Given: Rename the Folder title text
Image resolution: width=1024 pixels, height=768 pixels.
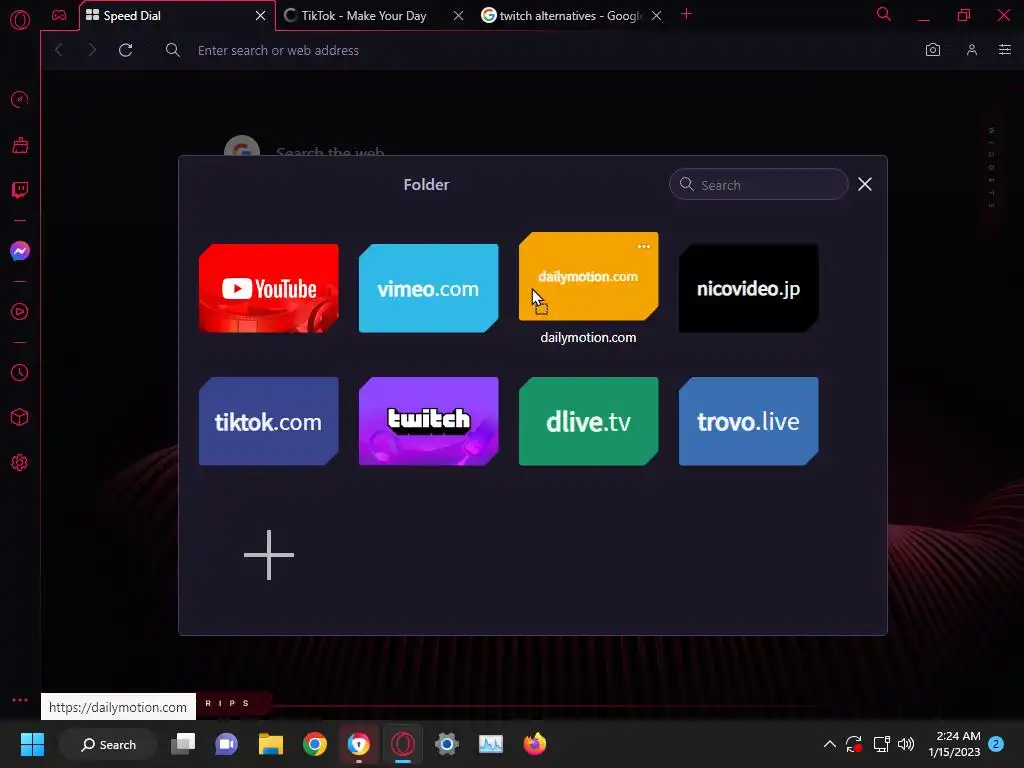Looking at the screenshot, I should [426, 184].
